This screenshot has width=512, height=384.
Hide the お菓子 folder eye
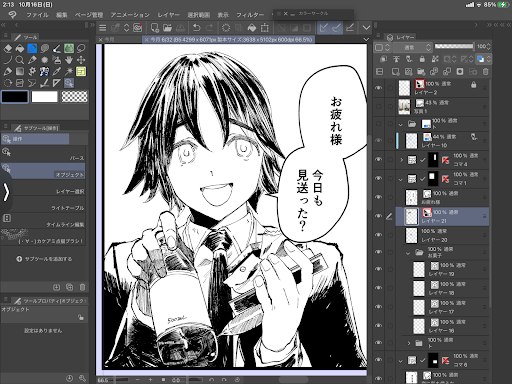click(378, 252)
